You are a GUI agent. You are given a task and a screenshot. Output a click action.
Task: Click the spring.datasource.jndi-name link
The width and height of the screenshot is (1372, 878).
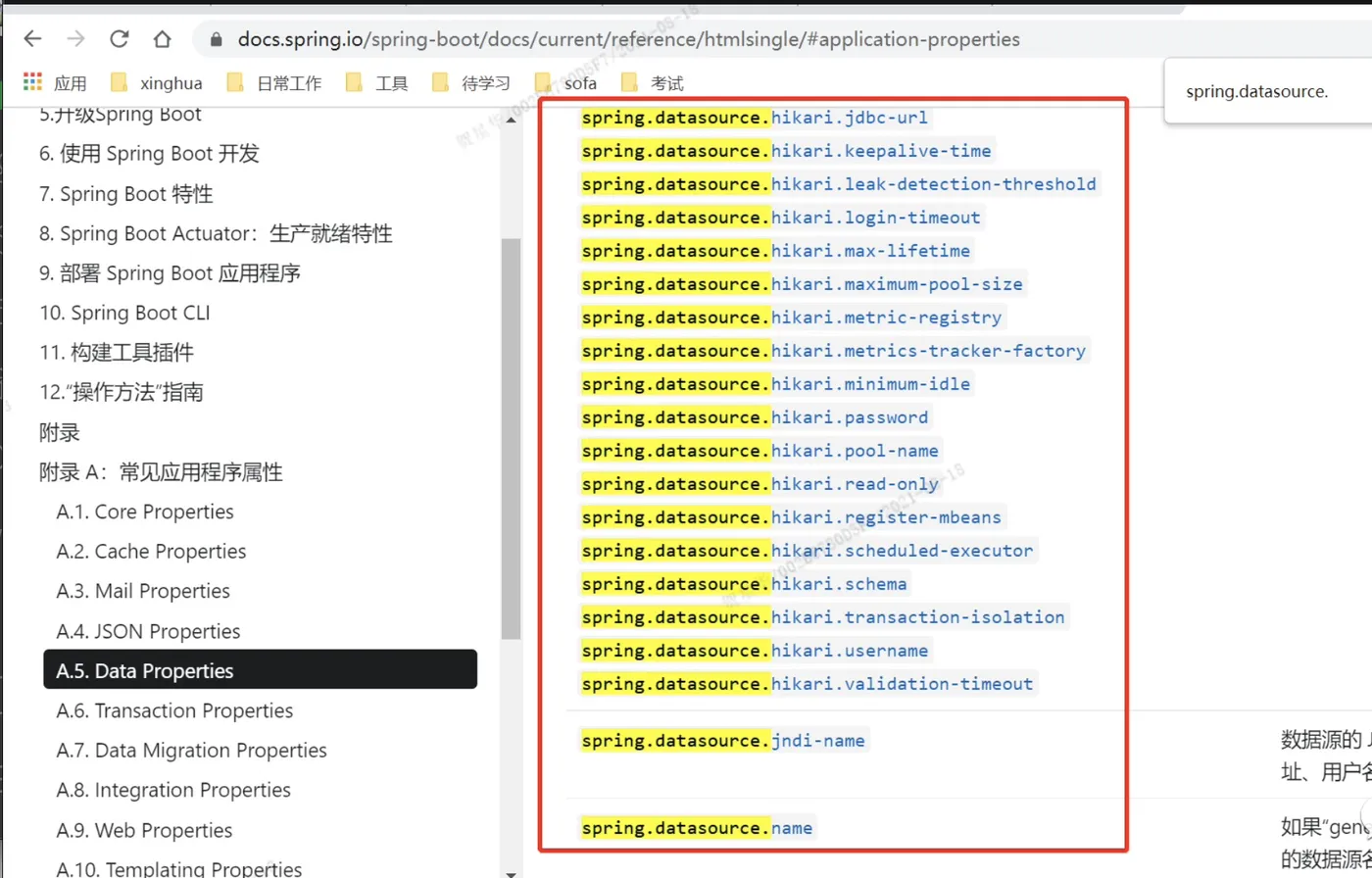pyautogui.click(x=722, y=740)
